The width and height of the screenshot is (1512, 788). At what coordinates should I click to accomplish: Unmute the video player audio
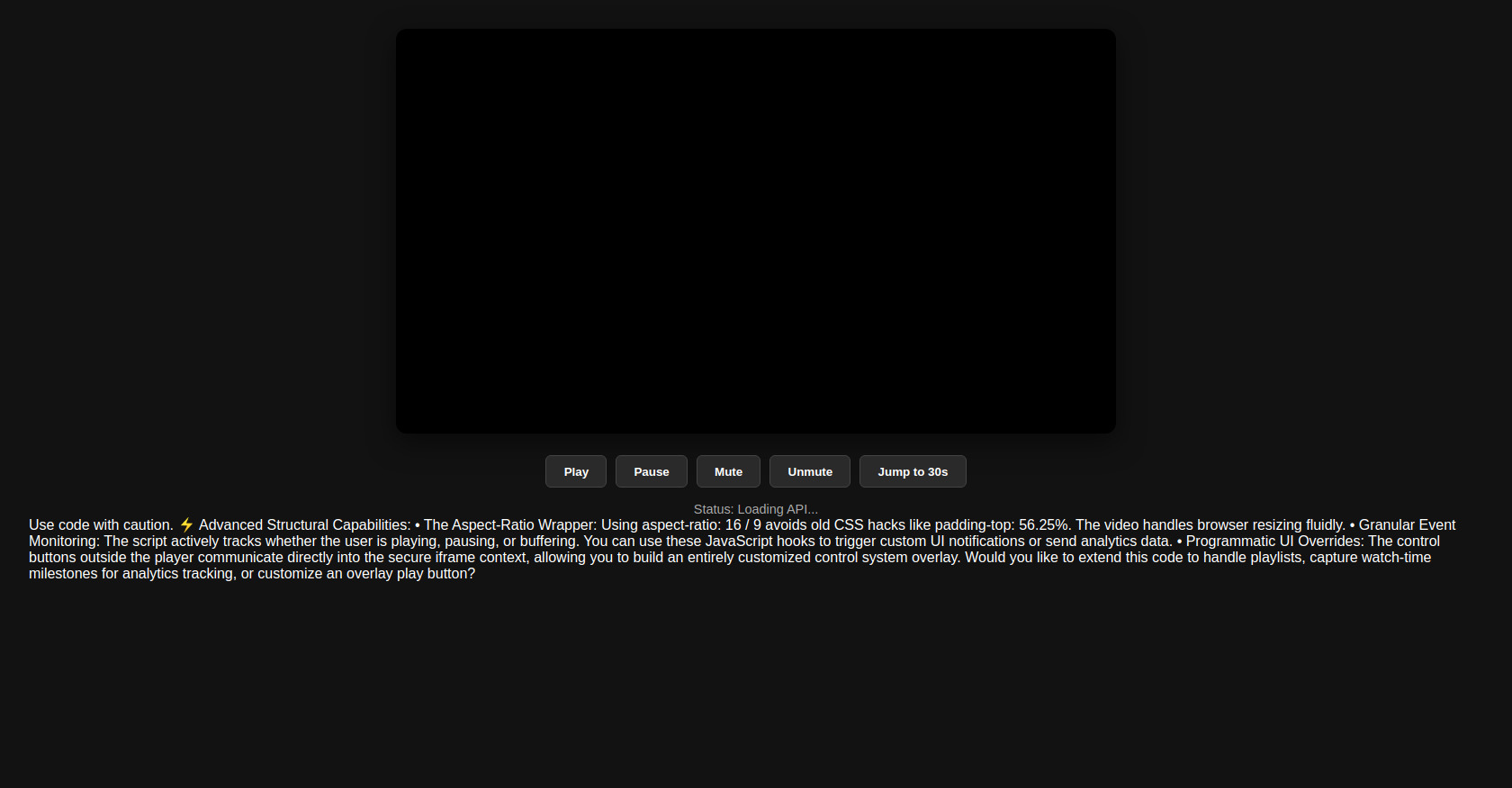pos(810,471)
